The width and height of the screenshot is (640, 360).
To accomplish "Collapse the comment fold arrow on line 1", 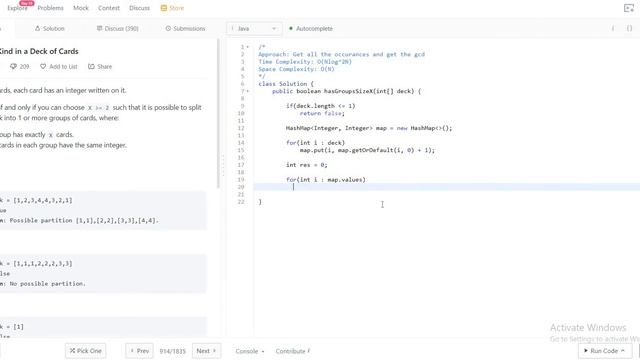I will 247,47.
